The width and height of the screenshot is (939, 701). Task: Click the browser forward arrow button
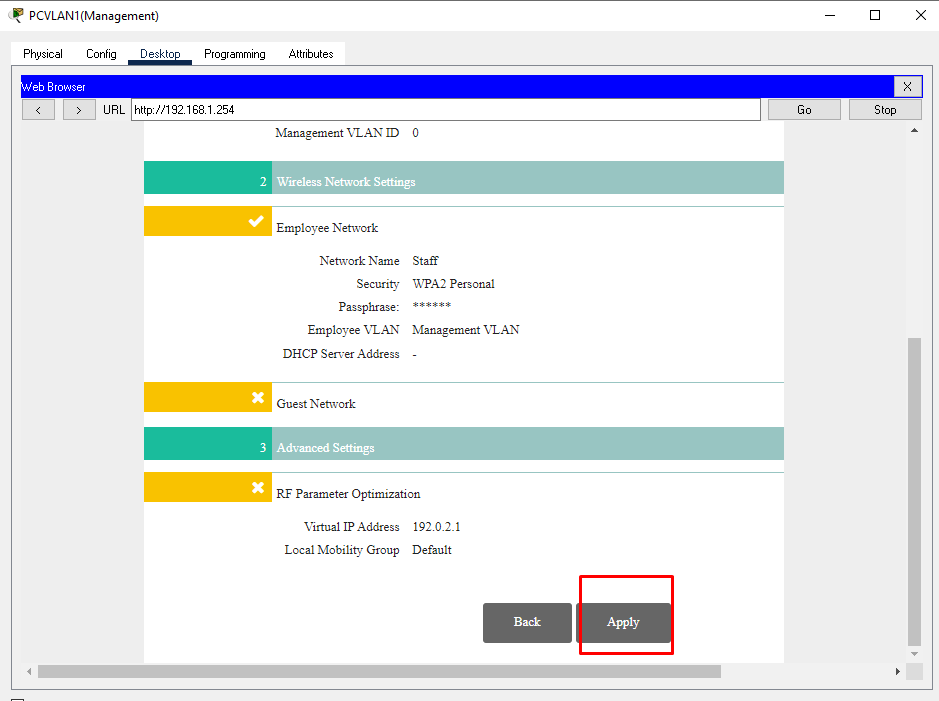click(x=78, y=110)
